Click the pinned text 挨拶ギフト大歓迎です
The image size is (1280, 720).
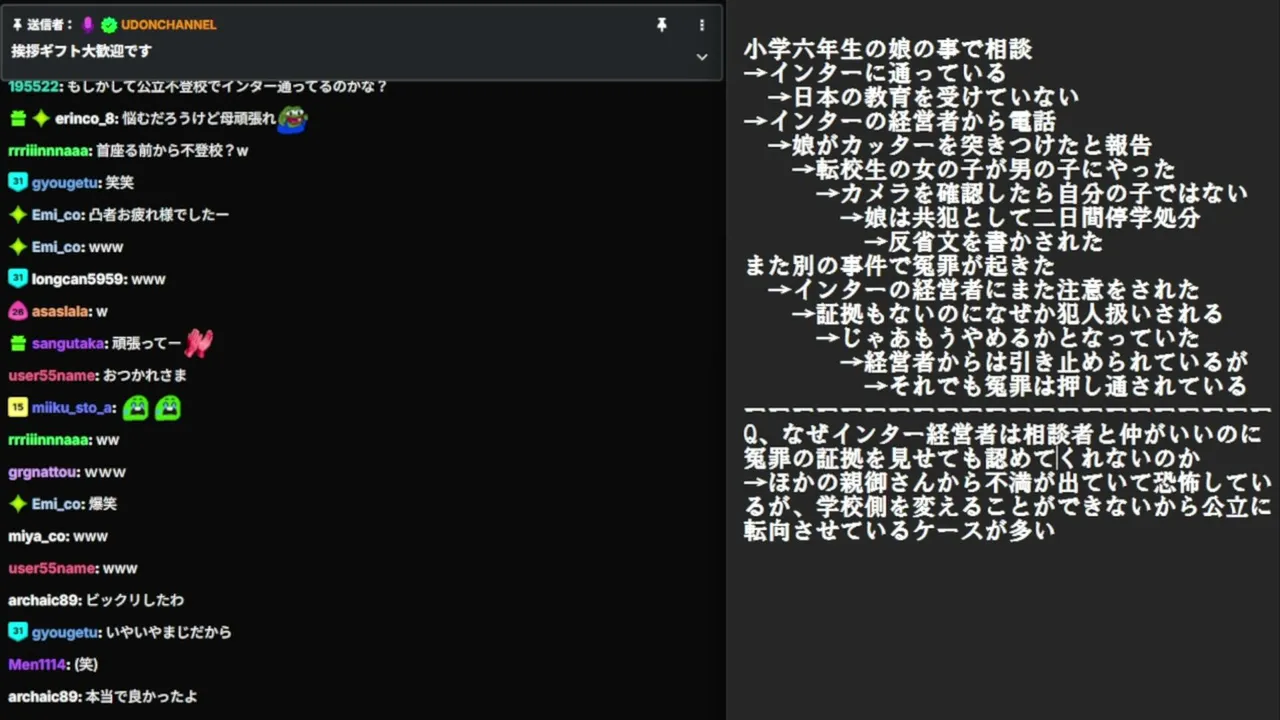pos(82,51)
